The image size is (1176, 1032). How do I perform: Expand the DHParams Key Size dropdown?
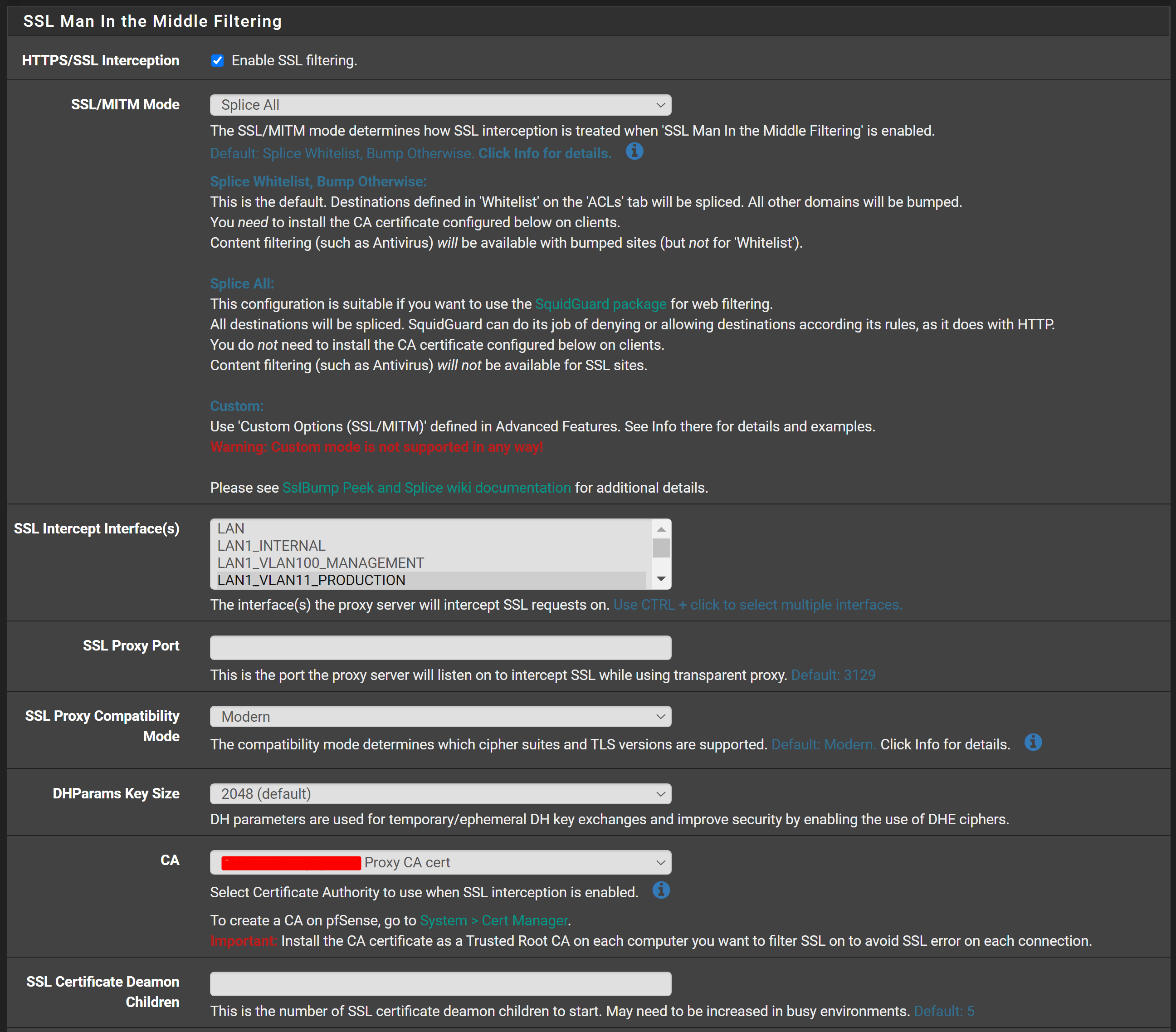pyautogui.click(x=440, y=794)
